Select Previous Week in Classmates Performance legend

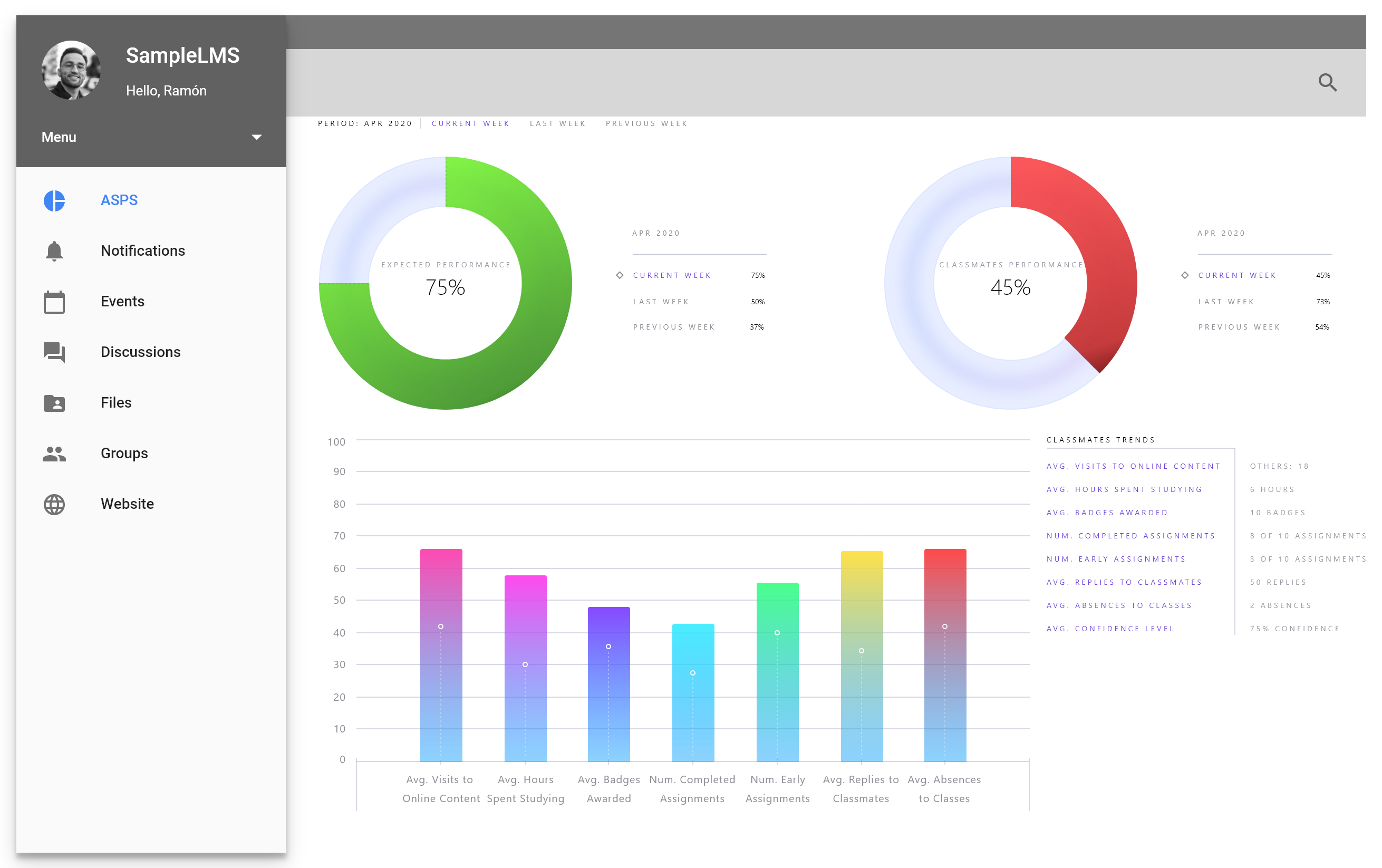tap(1239, 327)
